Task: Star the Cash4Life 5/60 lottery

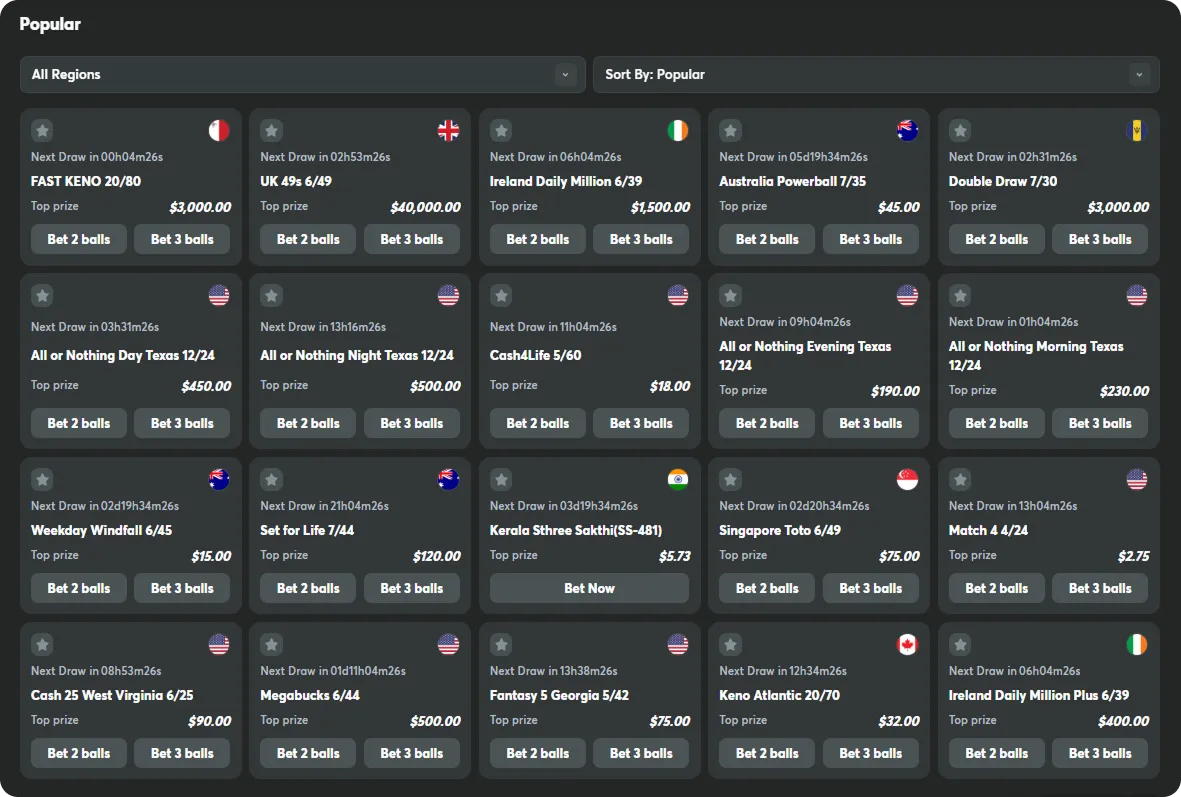Action: [x=502, y=295]
